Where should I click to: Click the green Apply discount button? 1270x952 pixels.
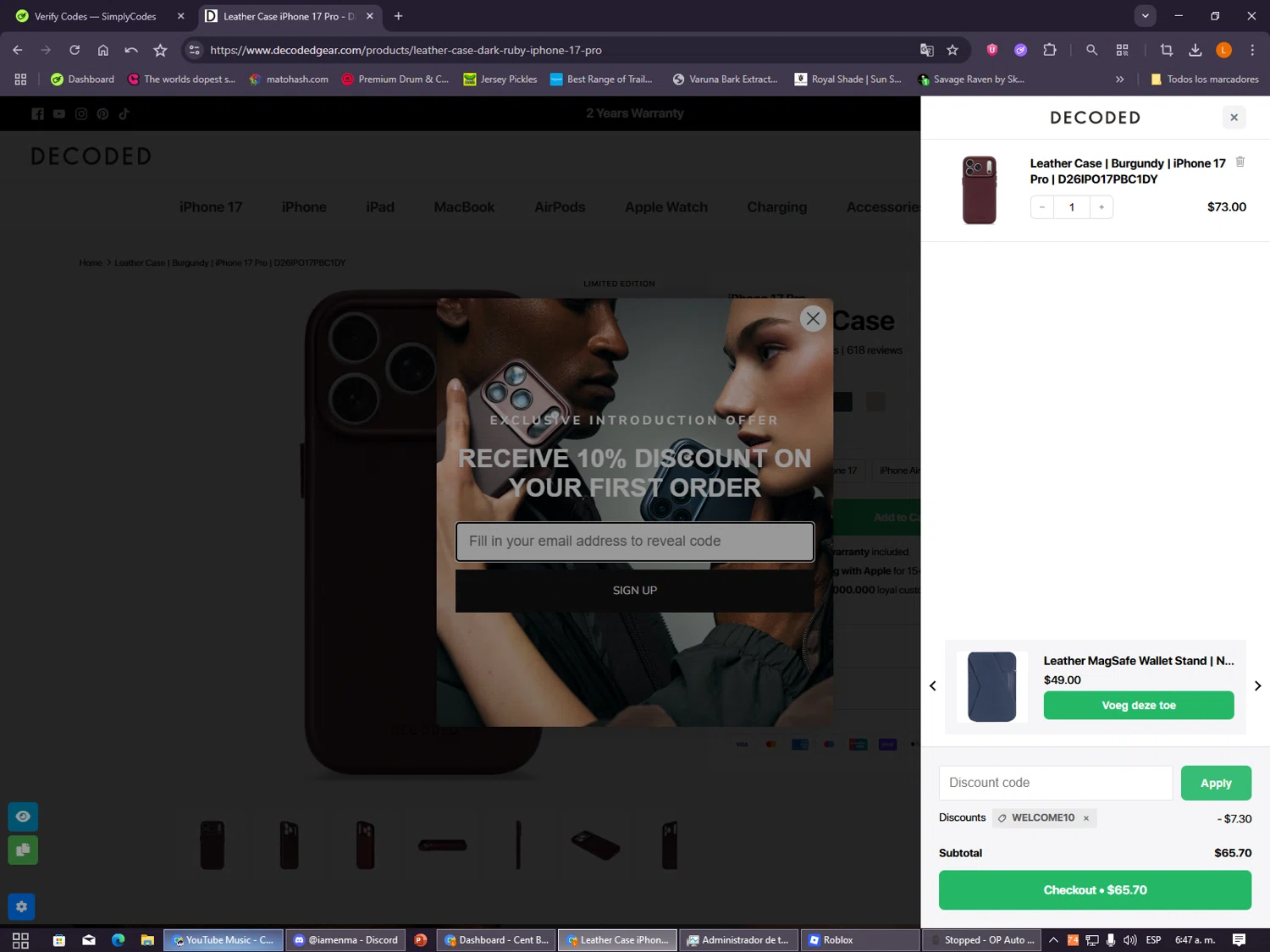point(1216,783)
